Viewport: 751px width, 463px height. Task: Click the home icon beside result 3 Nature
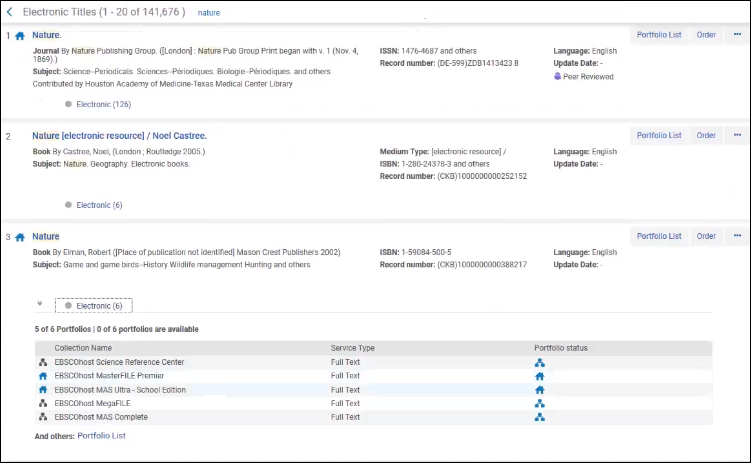[20, 237]
